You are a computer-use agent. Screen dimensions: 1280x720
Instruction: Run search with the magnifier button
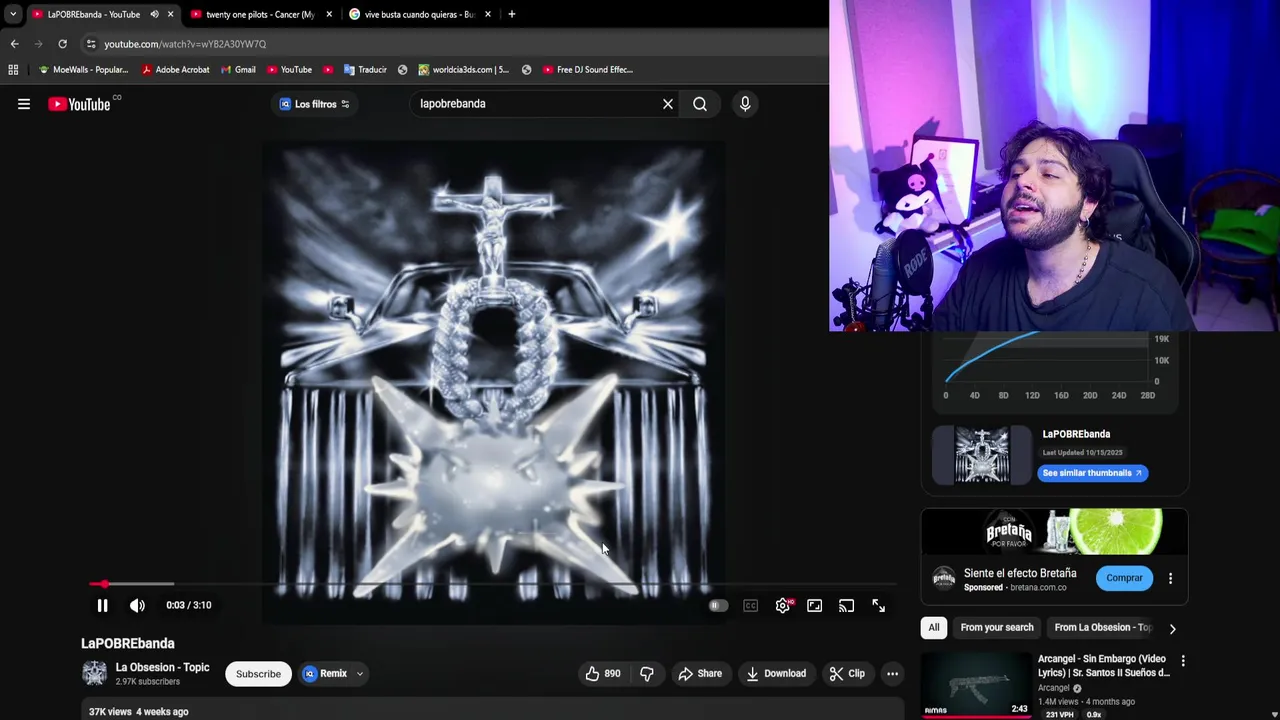pos(700,104)
